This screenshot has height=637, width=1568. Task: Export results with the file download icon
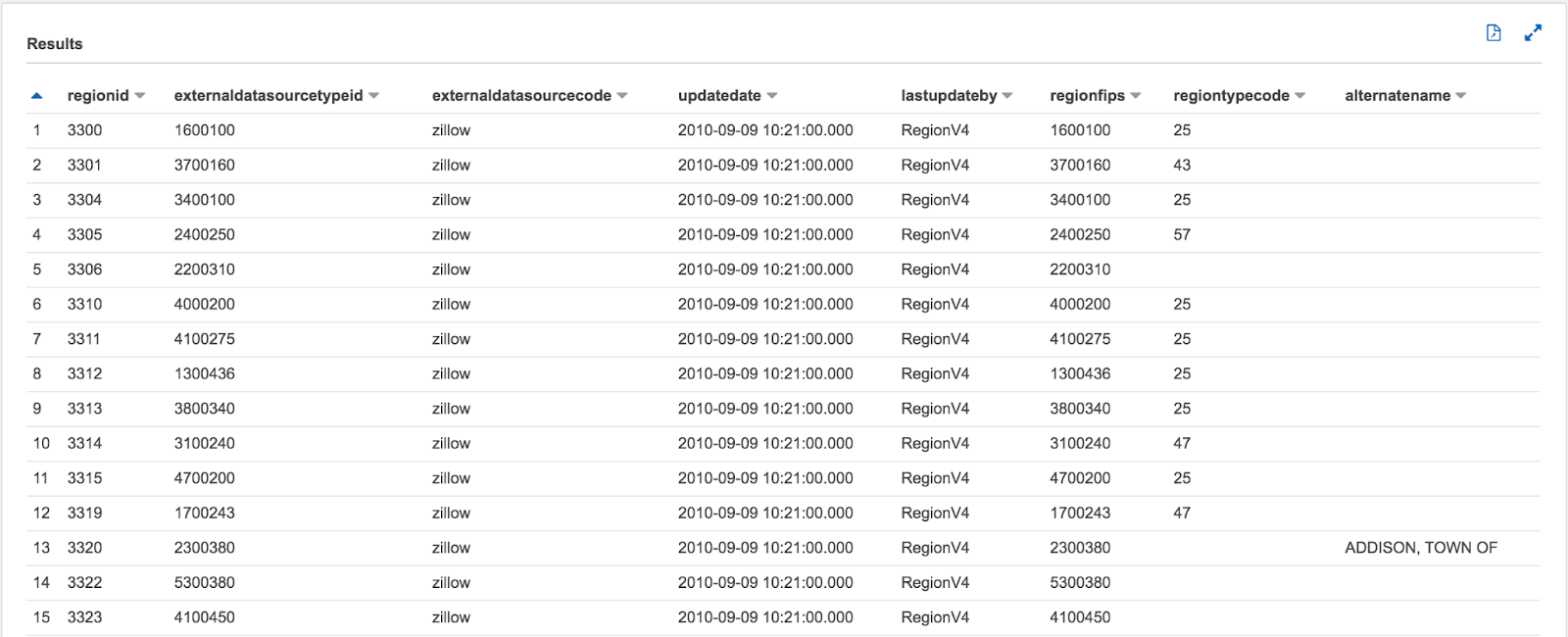pos(1494,33)
